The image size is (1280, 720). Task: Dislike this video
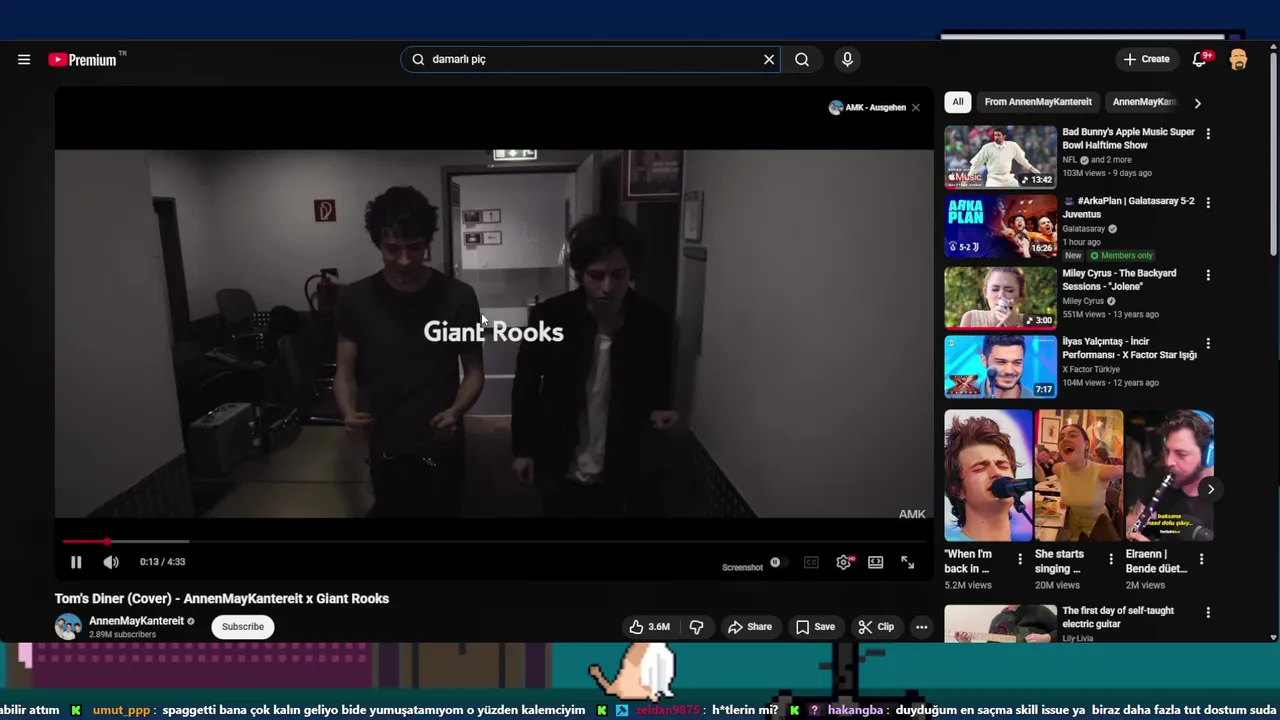click(697, 627)
